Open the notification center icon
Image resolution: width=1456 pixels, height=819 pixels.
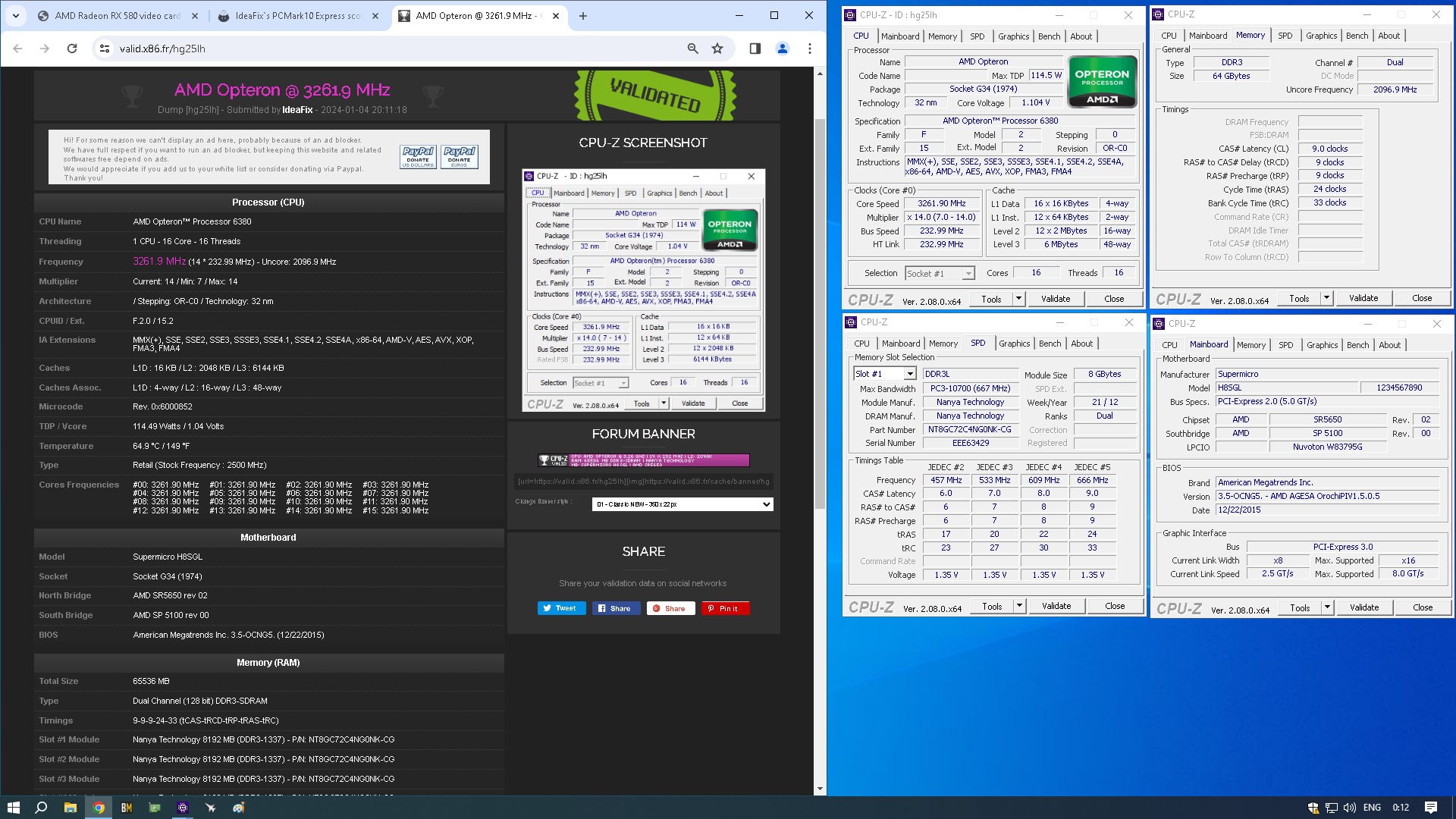coord(1431,807)
